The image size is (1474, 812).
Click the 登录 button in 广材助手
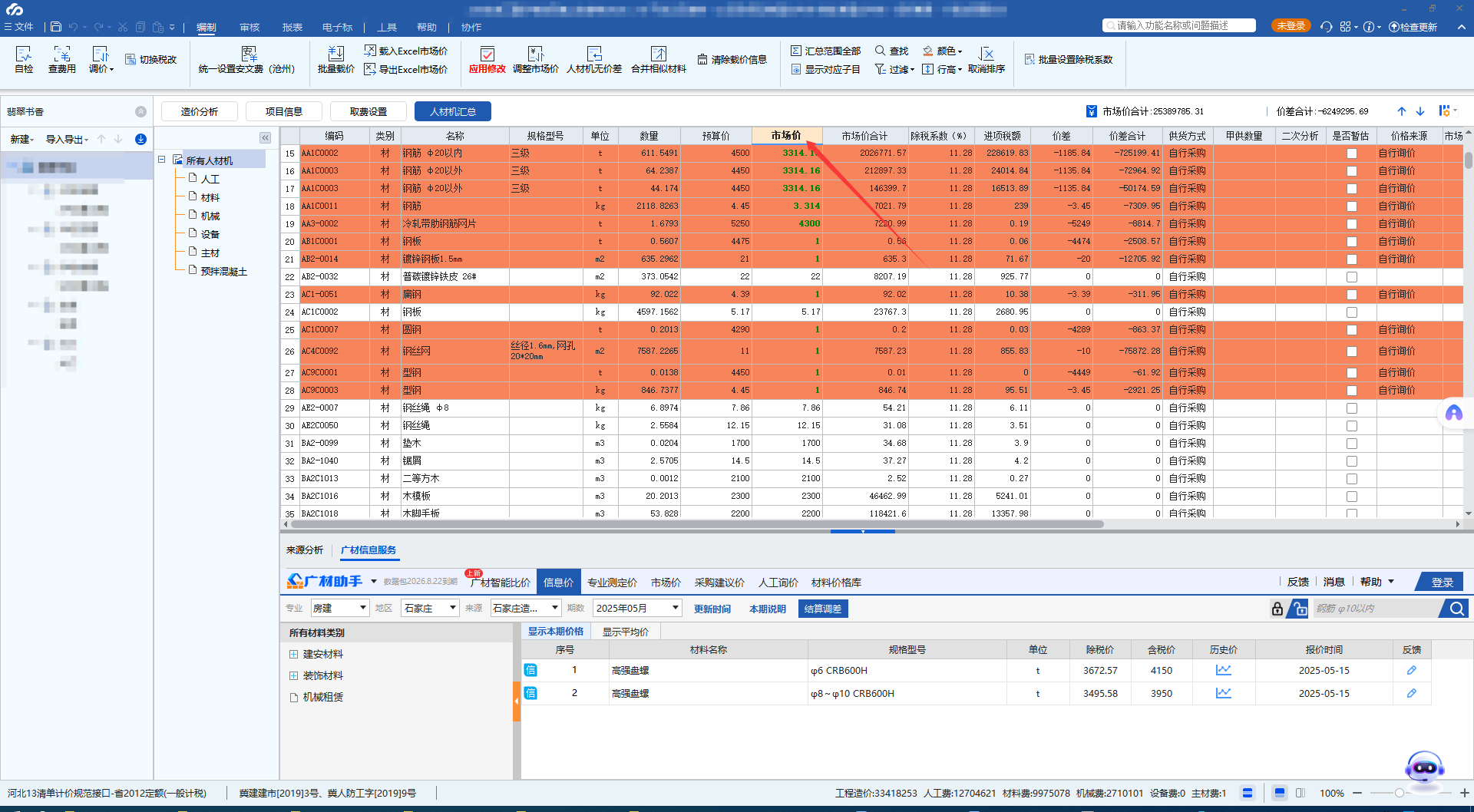click(1442, 583)
